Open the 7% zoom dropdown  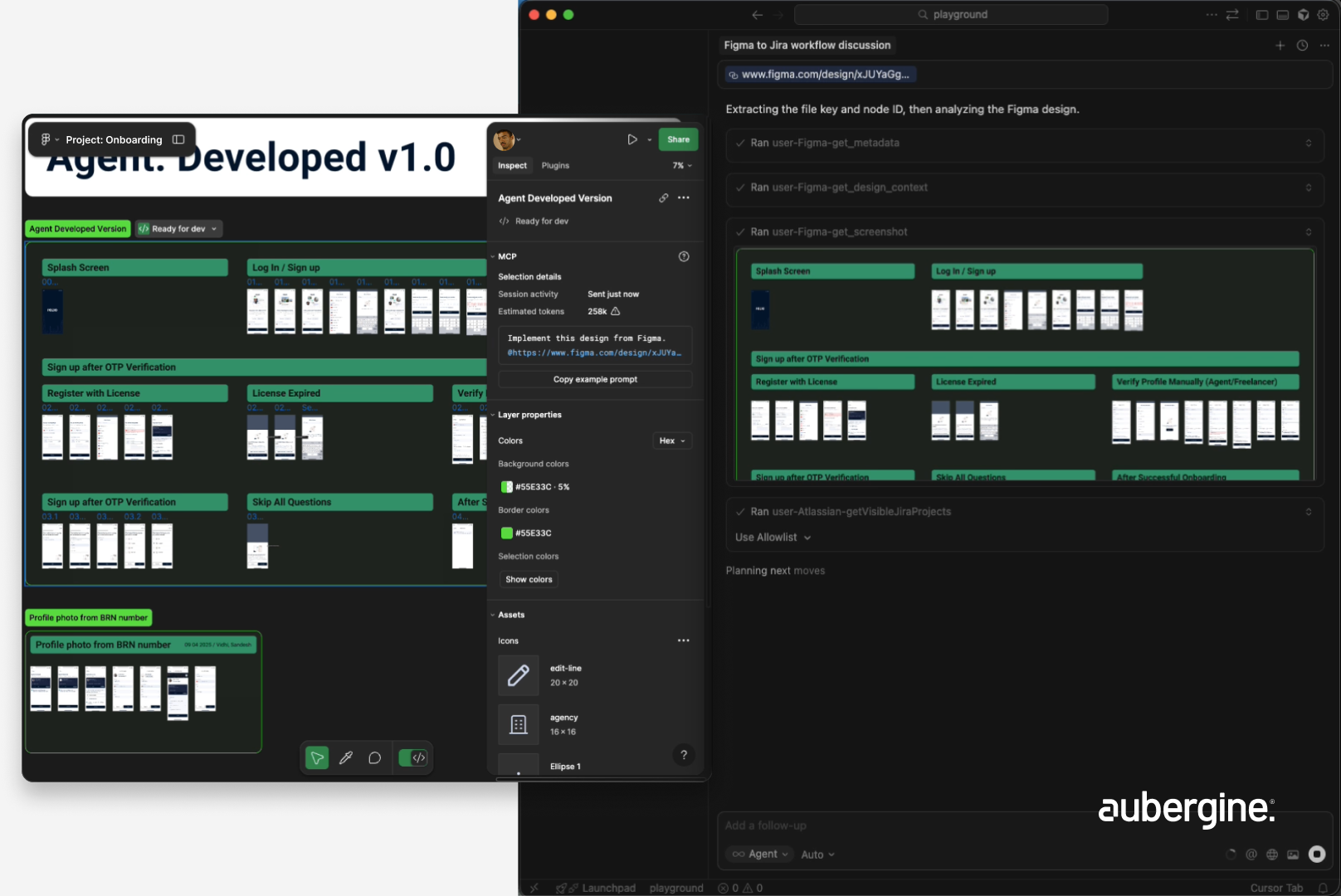tap(682, 166)
